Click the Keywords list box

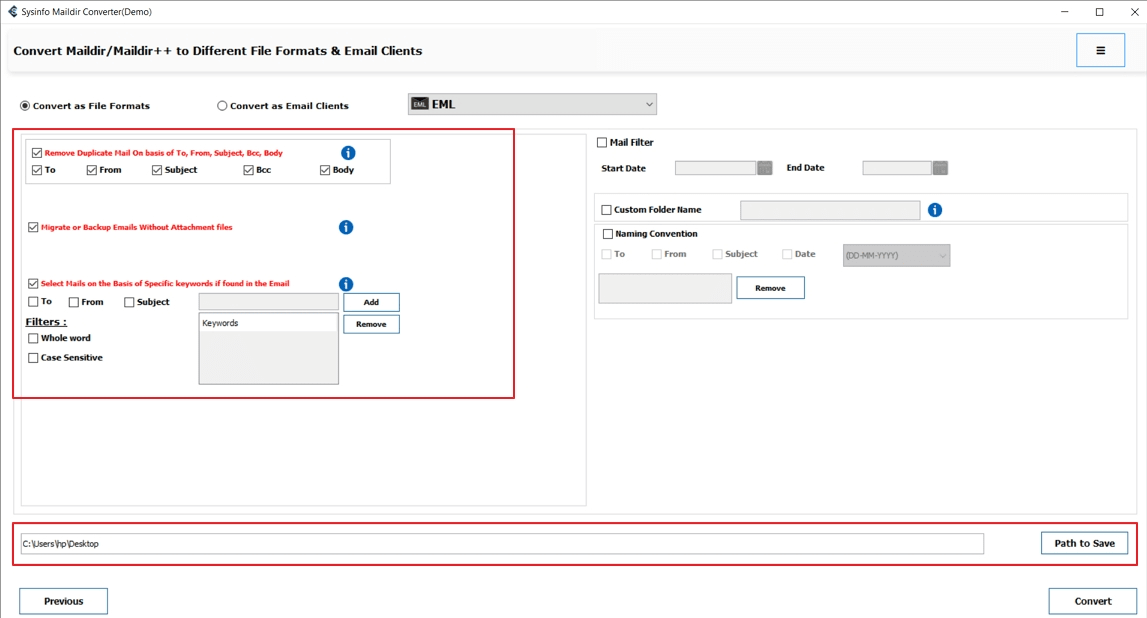pyautogui.click(x=268, y=349)
